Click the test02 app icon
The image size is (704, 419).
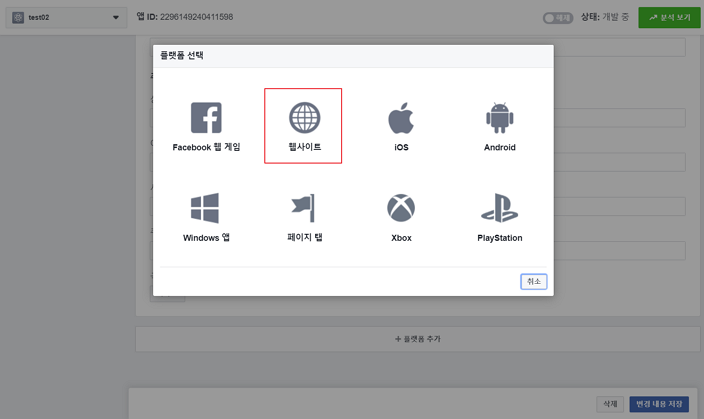18,18
